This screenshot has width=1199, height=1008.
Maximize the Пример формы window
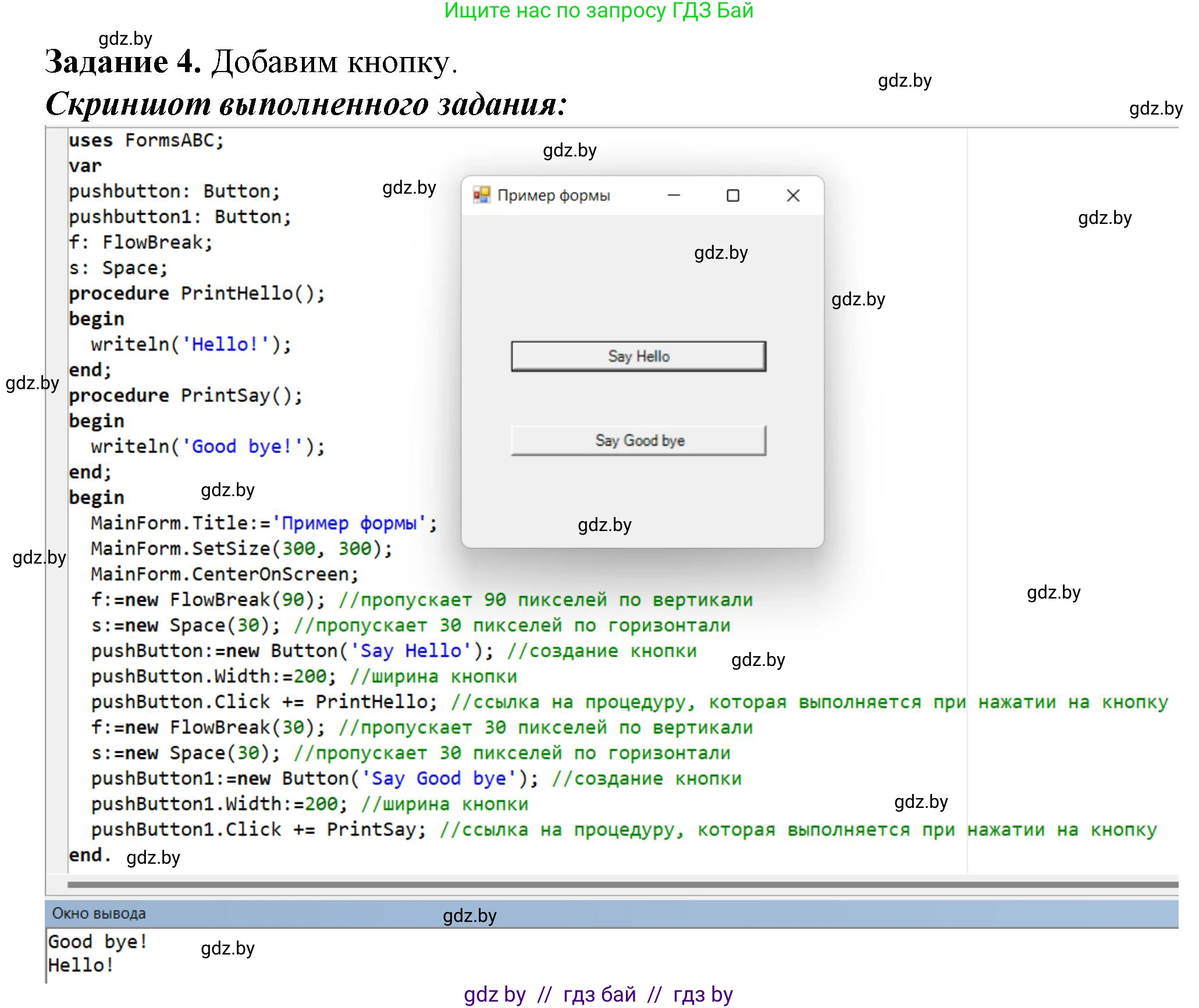733,195
